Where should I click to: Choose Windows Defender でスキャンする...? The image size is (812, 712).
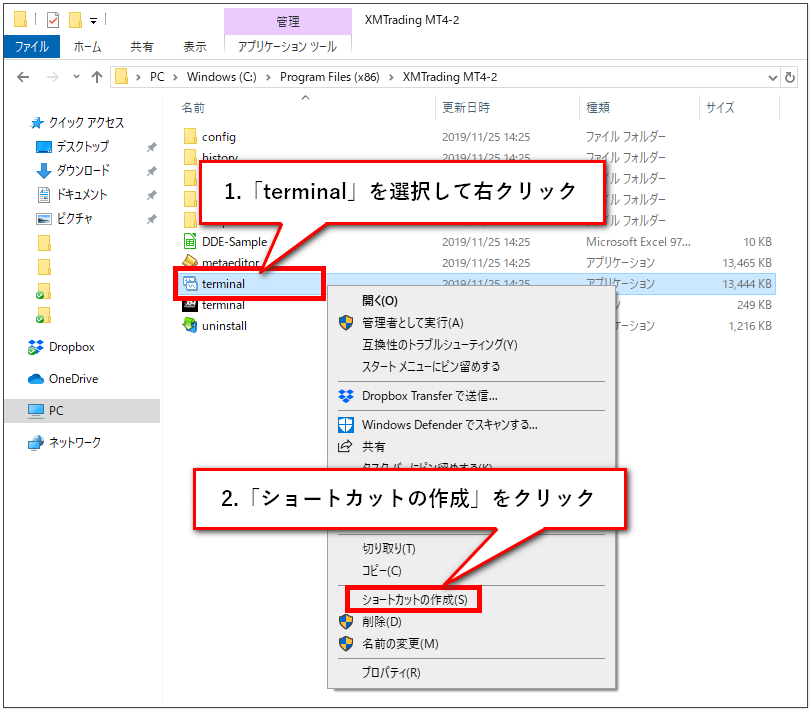[450, 425]
